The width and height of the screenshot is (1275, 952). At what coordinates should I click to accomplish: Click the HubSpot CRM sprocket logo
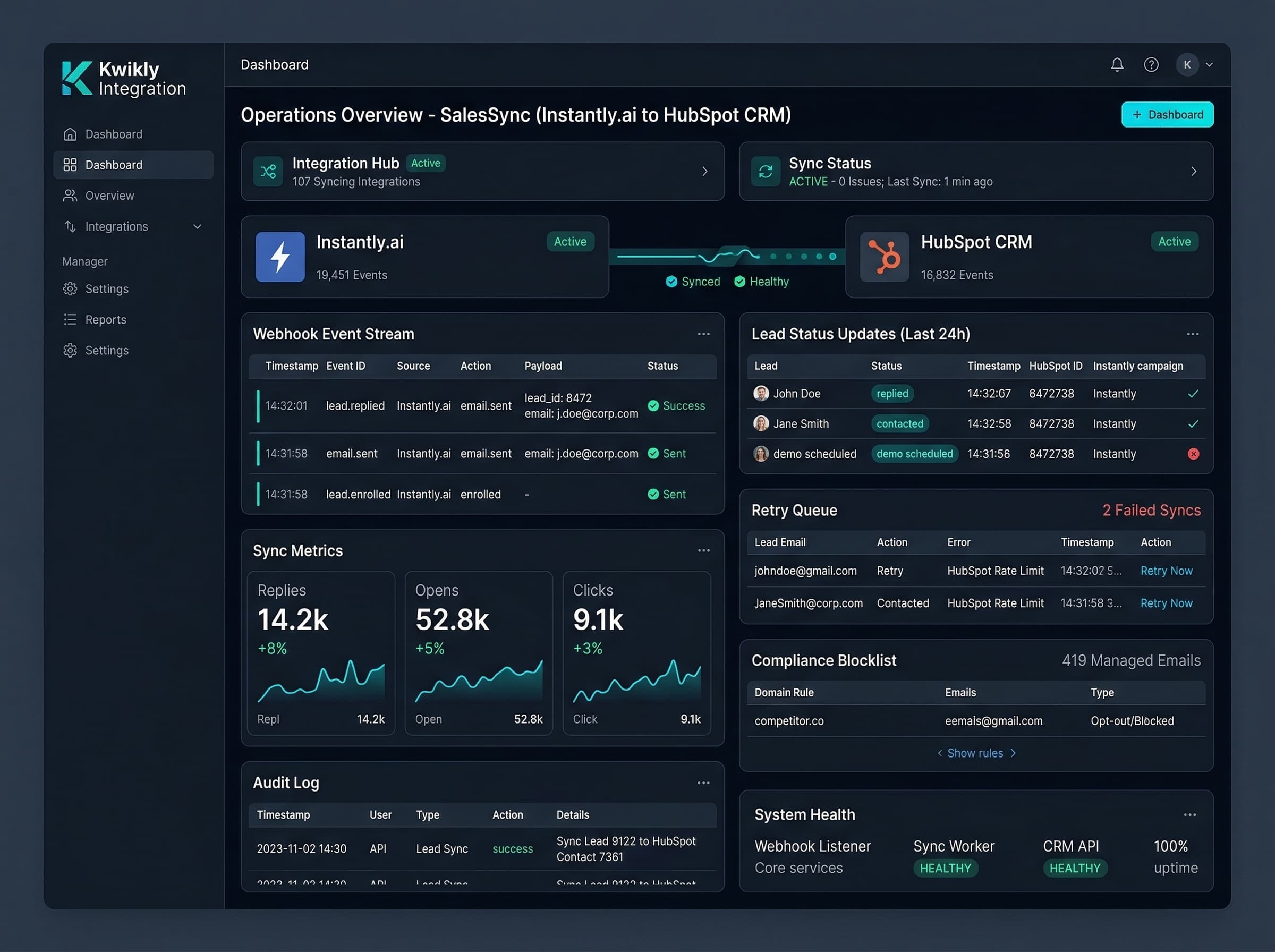tap(885, 257)
